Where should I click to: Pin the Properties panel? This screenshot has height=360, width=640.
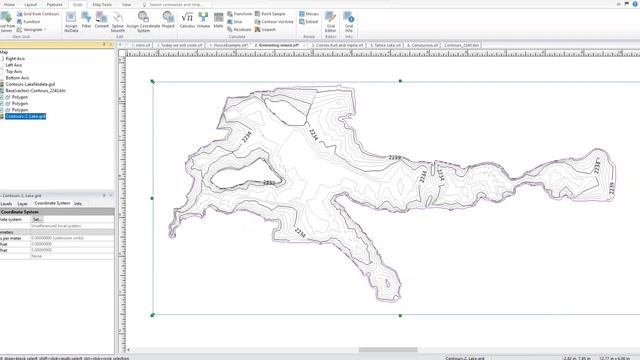pyautogui.click(x=104, y=196)
